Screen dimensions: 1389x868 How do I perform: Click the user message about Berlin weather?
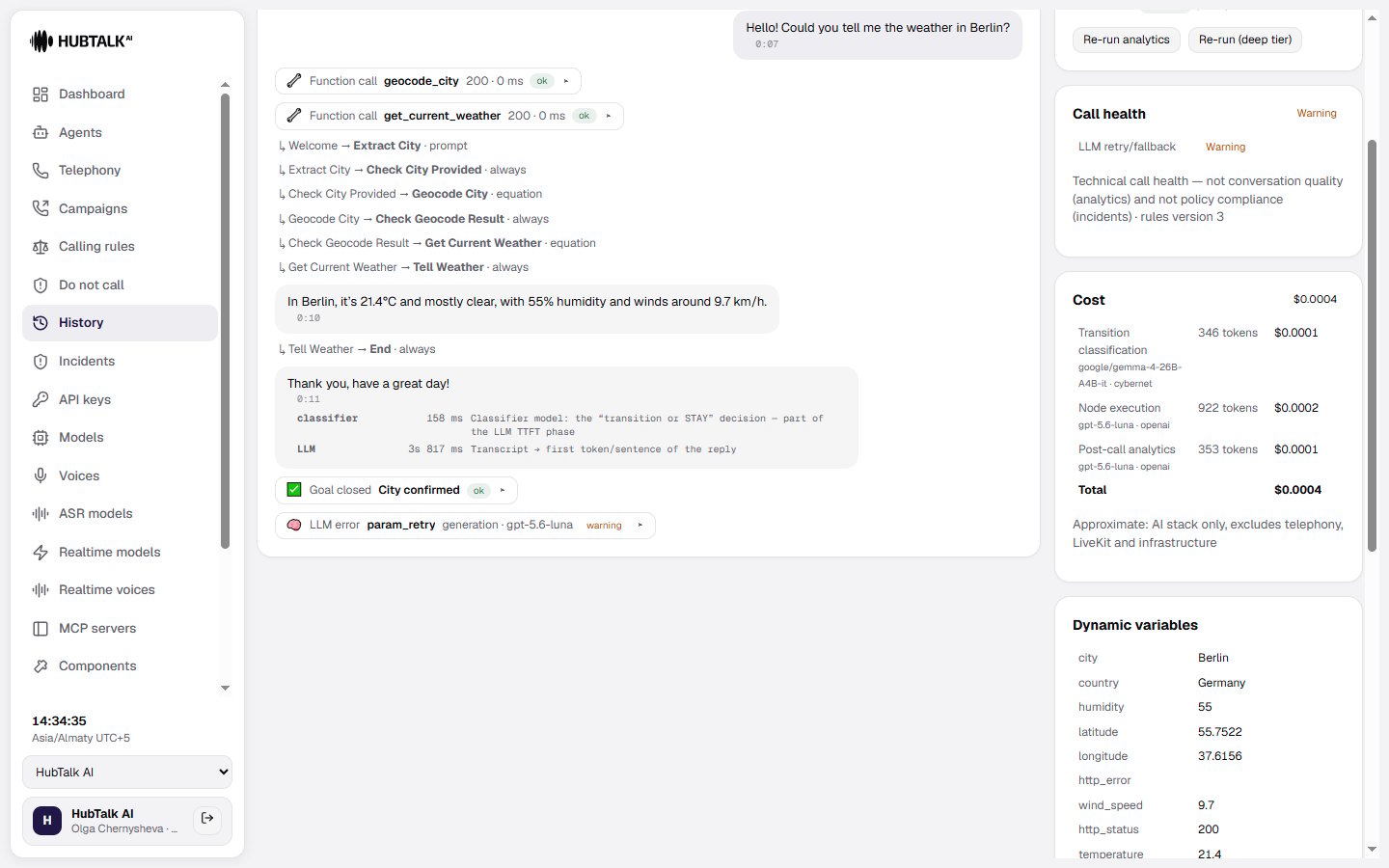coord(878,35)
